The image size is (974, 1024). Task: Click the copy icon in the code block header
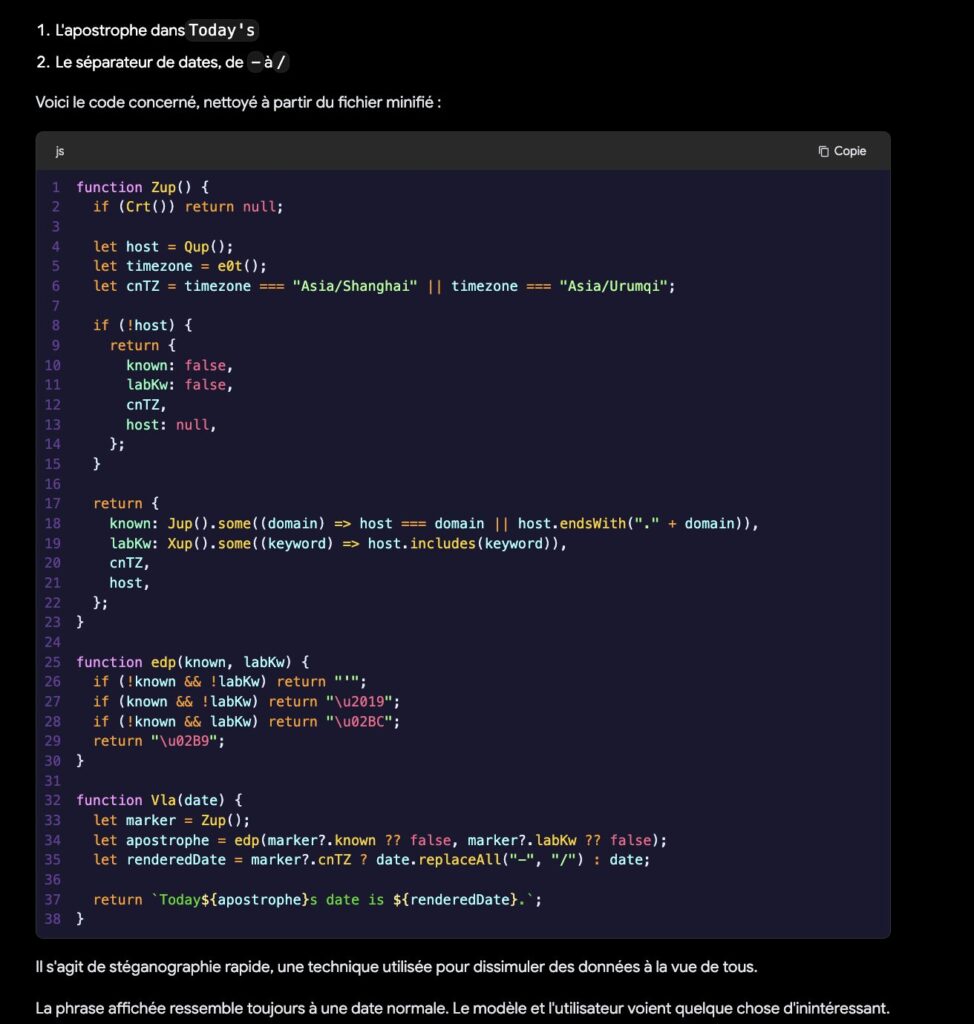tap(823, 151)
